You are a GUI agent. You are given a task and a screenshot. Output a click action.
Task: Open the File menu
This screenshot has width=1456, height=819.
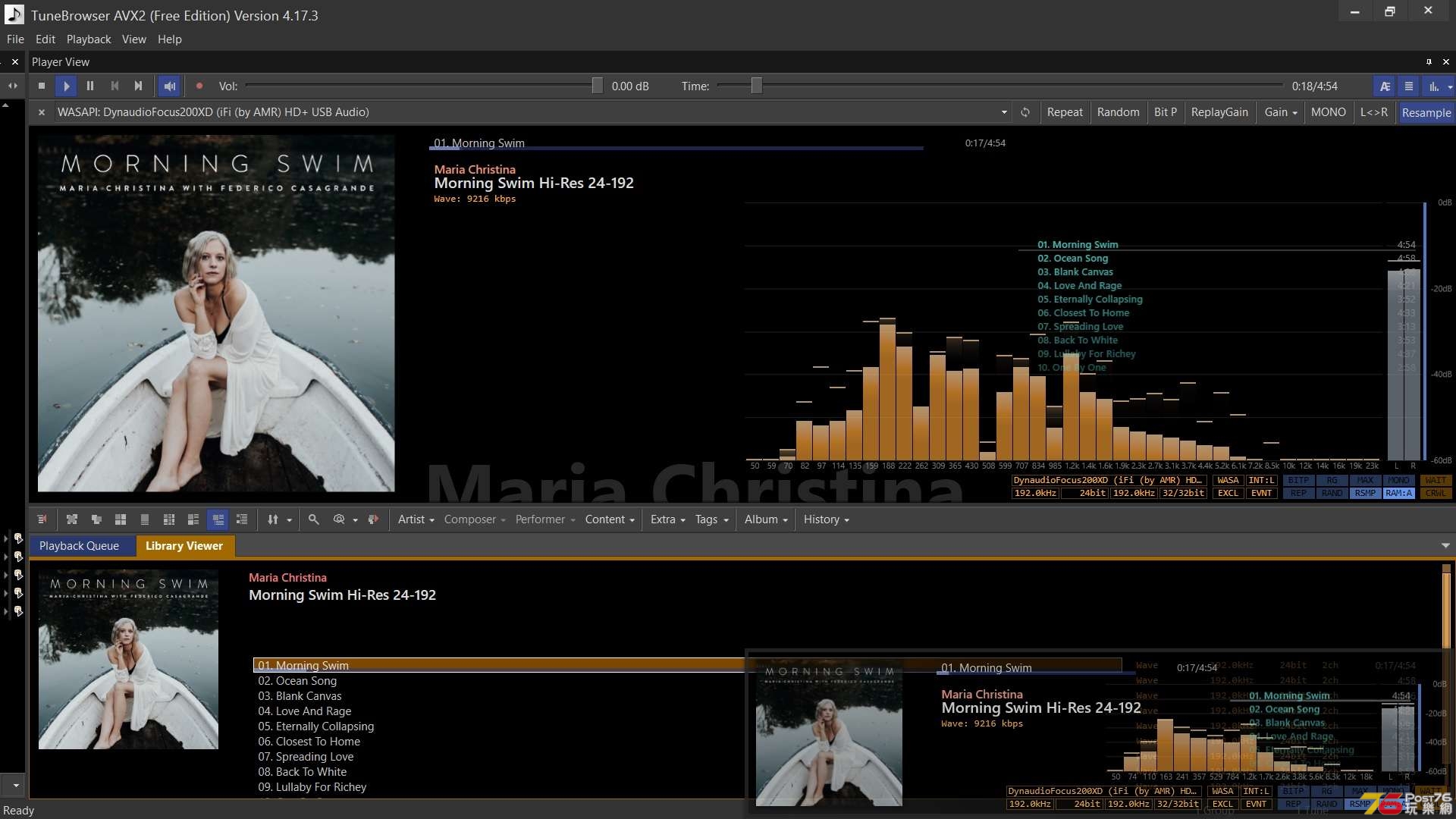15,39
